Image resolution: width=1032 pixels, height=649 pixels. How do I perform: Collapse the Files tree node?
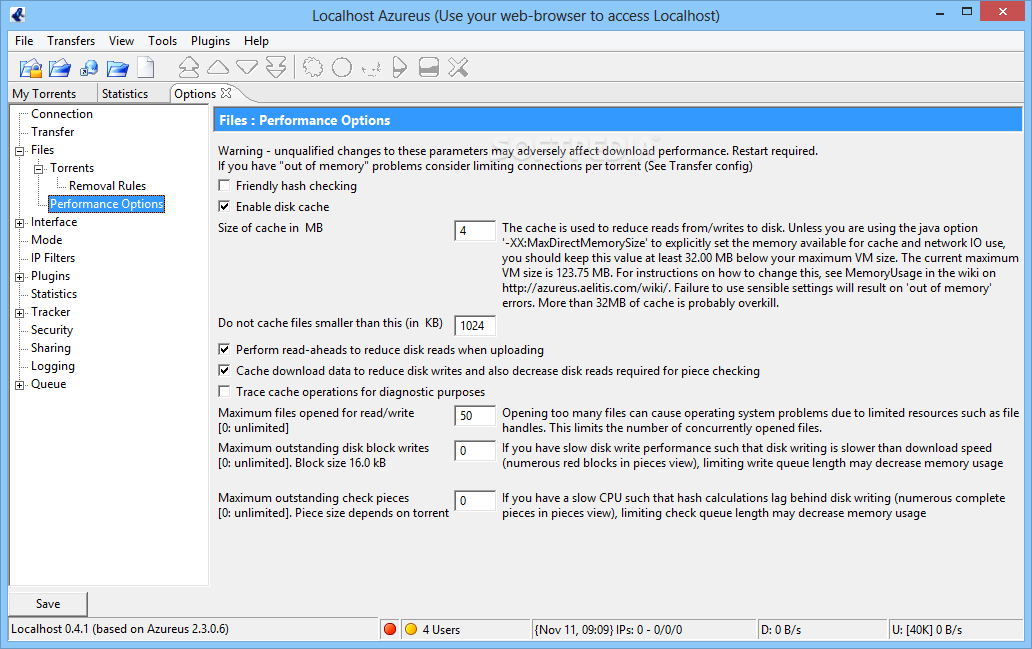click(20, 151)
